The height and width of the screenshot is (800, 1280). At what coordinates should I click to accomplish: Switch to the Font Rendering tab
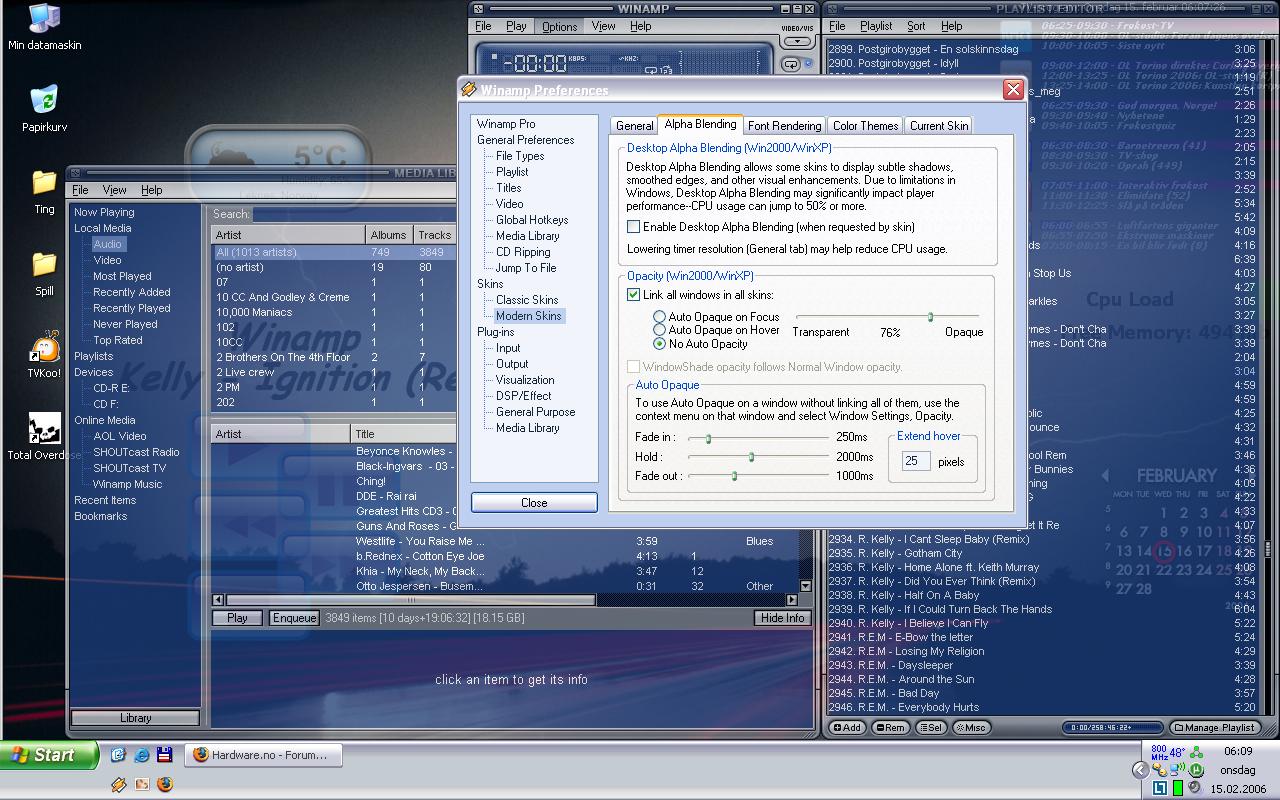[784, 126]
